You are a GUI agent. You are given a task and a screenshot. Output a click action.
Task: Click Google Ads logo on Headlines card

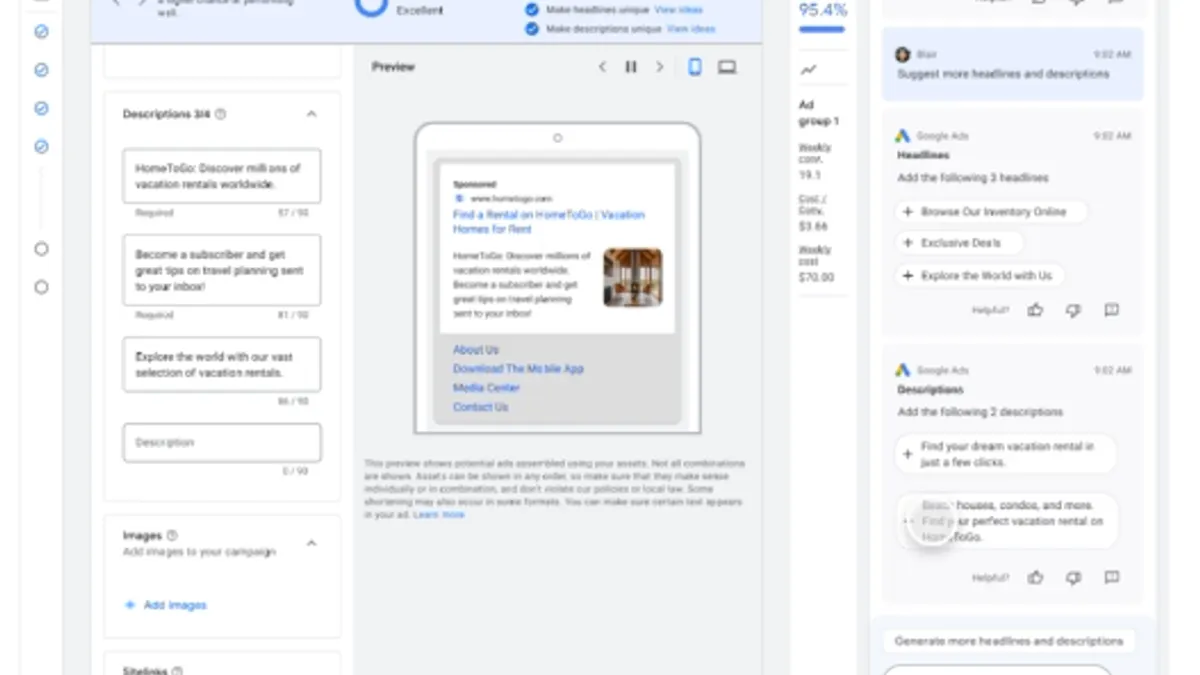point(902,136)
